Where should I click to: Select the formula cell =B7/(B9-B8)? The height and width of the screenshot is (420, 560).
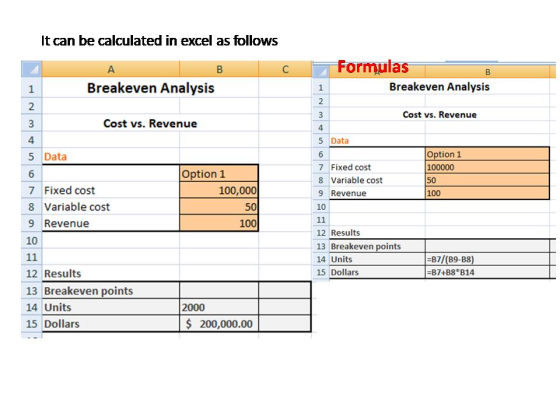[x=488, y=259]
